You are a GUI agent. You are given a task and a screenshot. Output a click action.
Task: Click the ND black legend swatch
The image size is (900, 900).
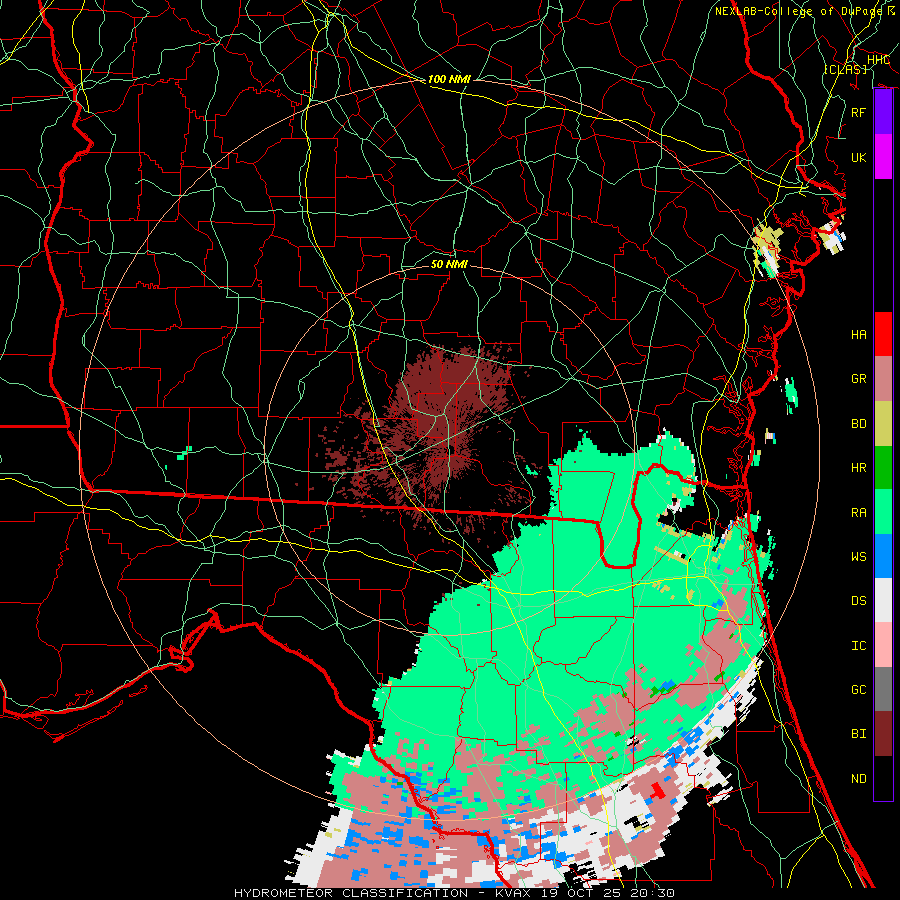click(883, 778)
